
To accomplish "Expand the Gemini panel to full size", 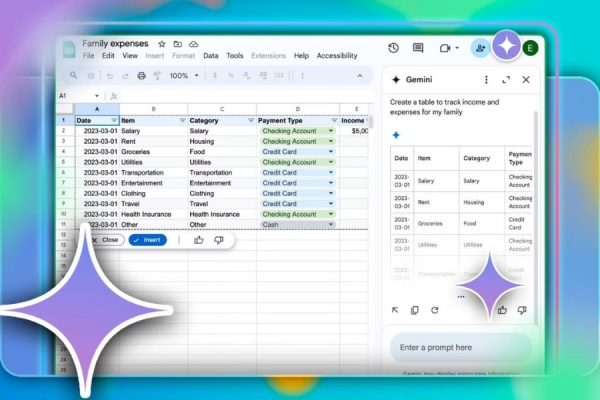I will coord(506,79).
